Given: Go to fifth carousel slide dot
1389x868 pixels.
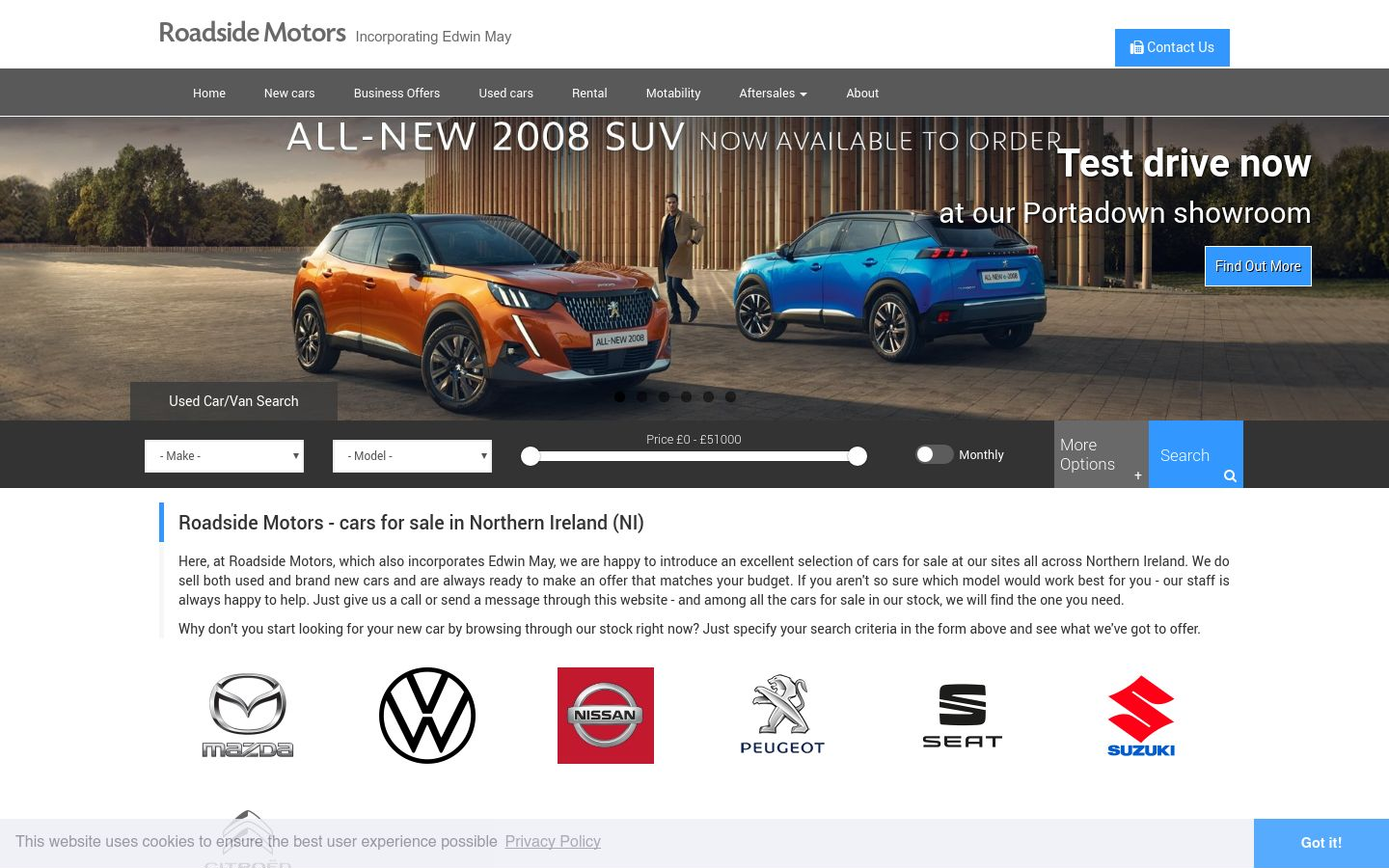Looking at the screenshot, I should [708, 396].
